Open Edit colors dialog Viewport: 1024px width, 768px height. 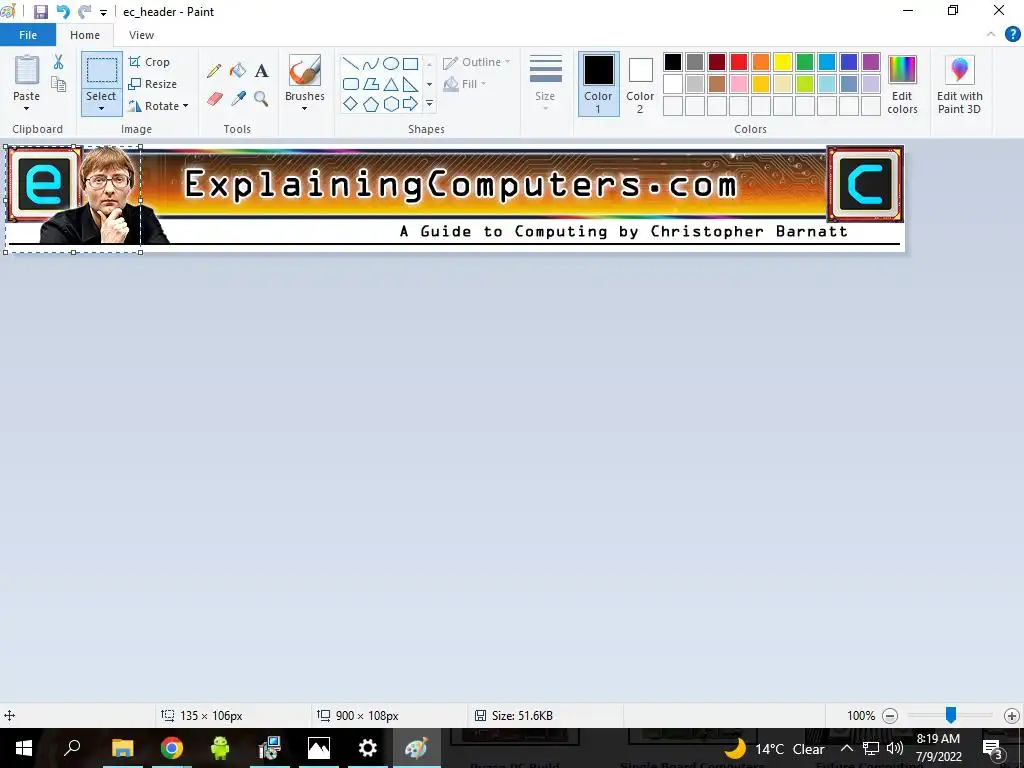pyautogui.click(x=902, y=85)
